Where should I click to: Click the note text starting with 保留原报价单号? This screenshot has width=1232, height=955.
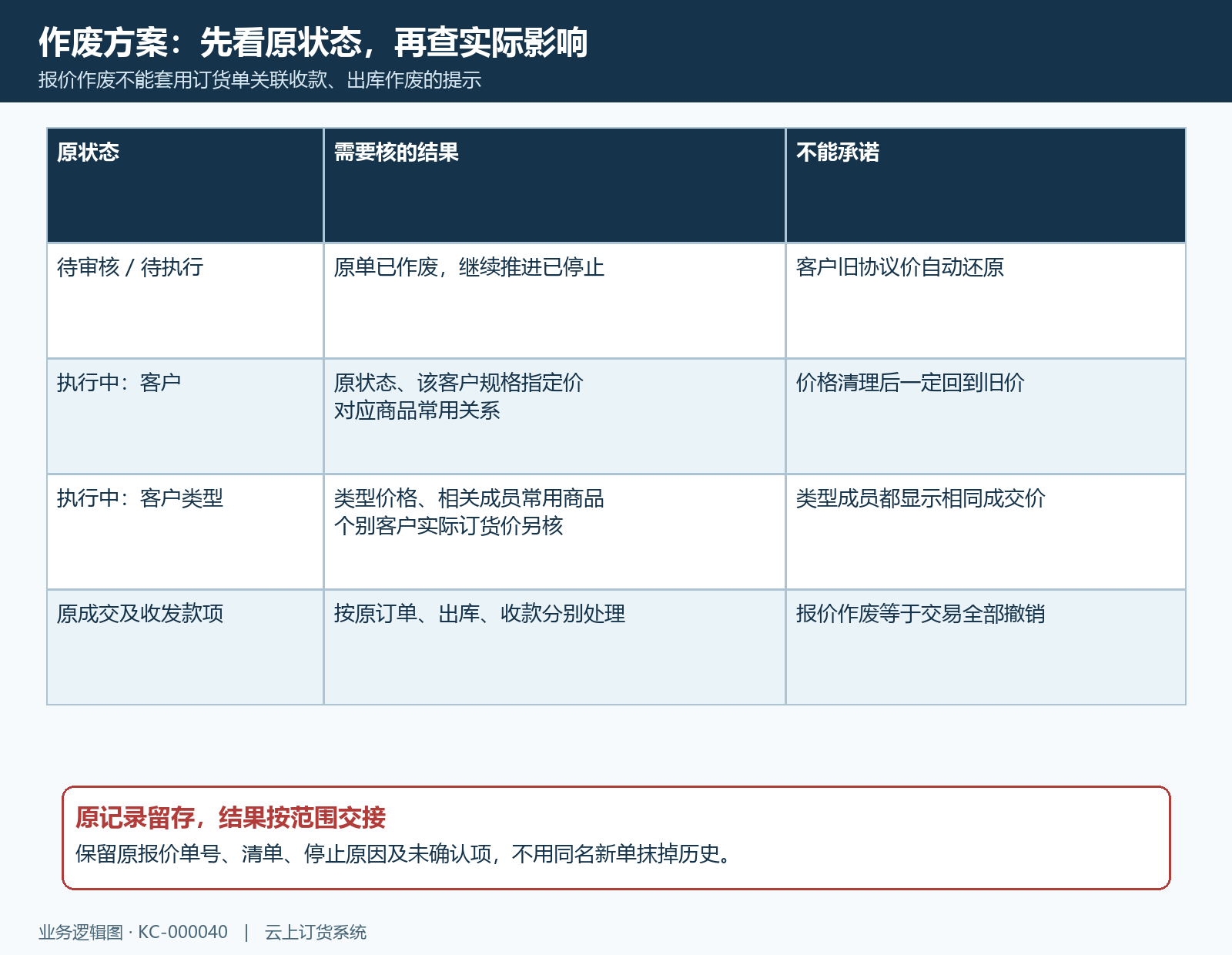point(403,854)
